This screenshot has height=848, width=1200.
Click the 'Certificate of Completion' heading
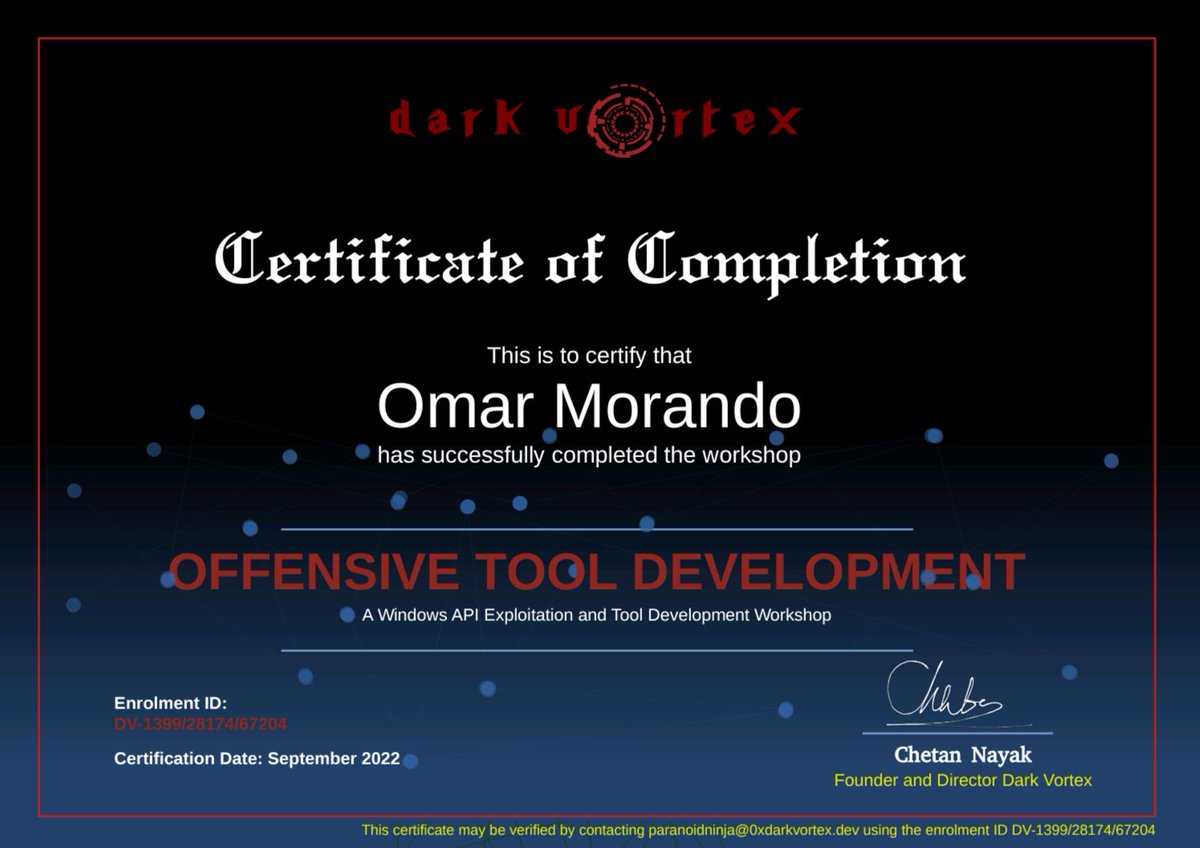(x=590, y=262)
